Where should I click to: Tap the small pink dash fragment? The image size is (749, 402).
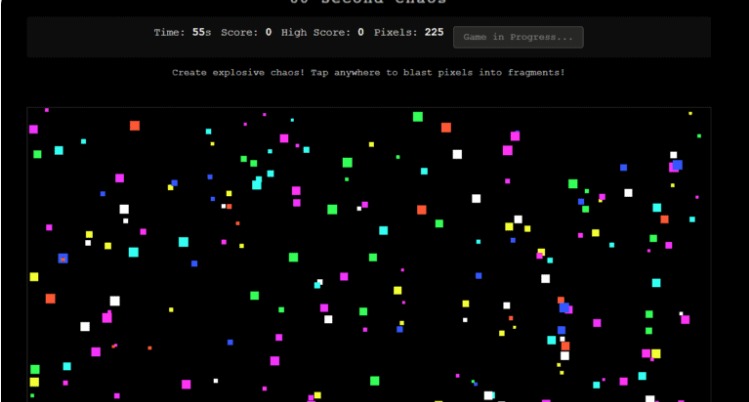pos(114,346)
